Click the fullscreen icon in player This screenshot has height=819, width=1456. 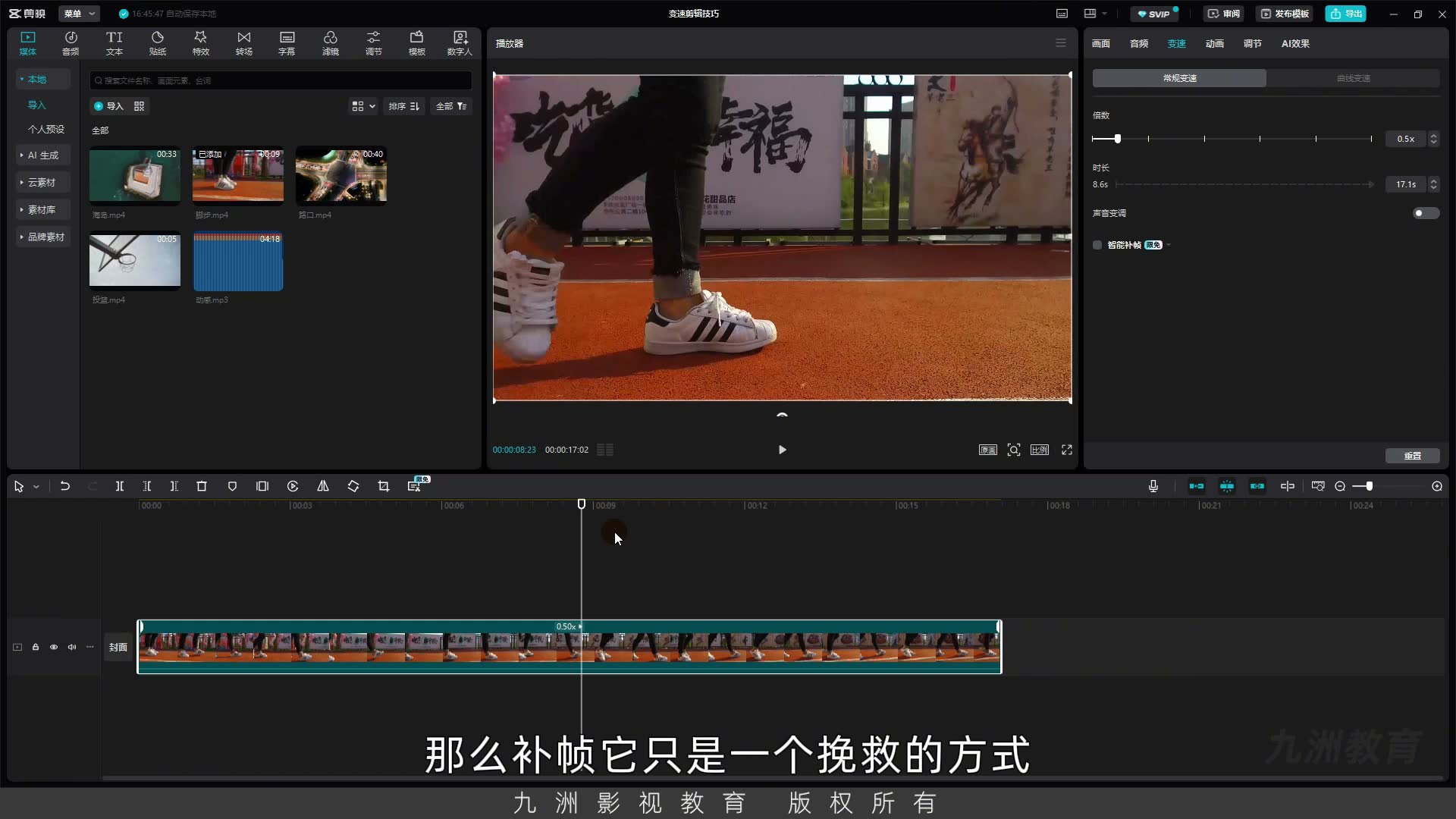[x=1067, y=450]
